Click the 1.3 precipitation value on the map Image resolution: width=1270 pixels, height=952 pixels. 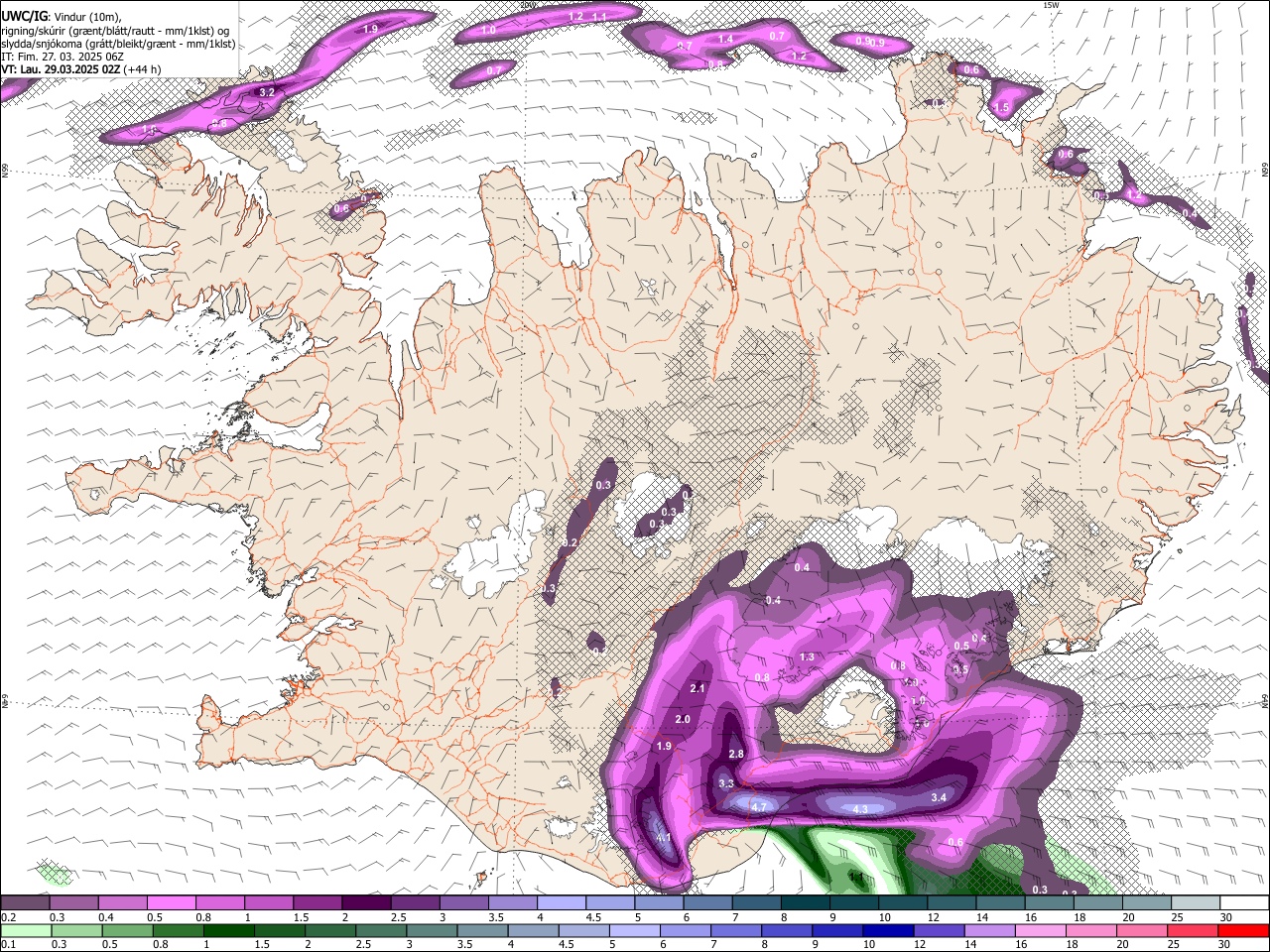point(807,657)
